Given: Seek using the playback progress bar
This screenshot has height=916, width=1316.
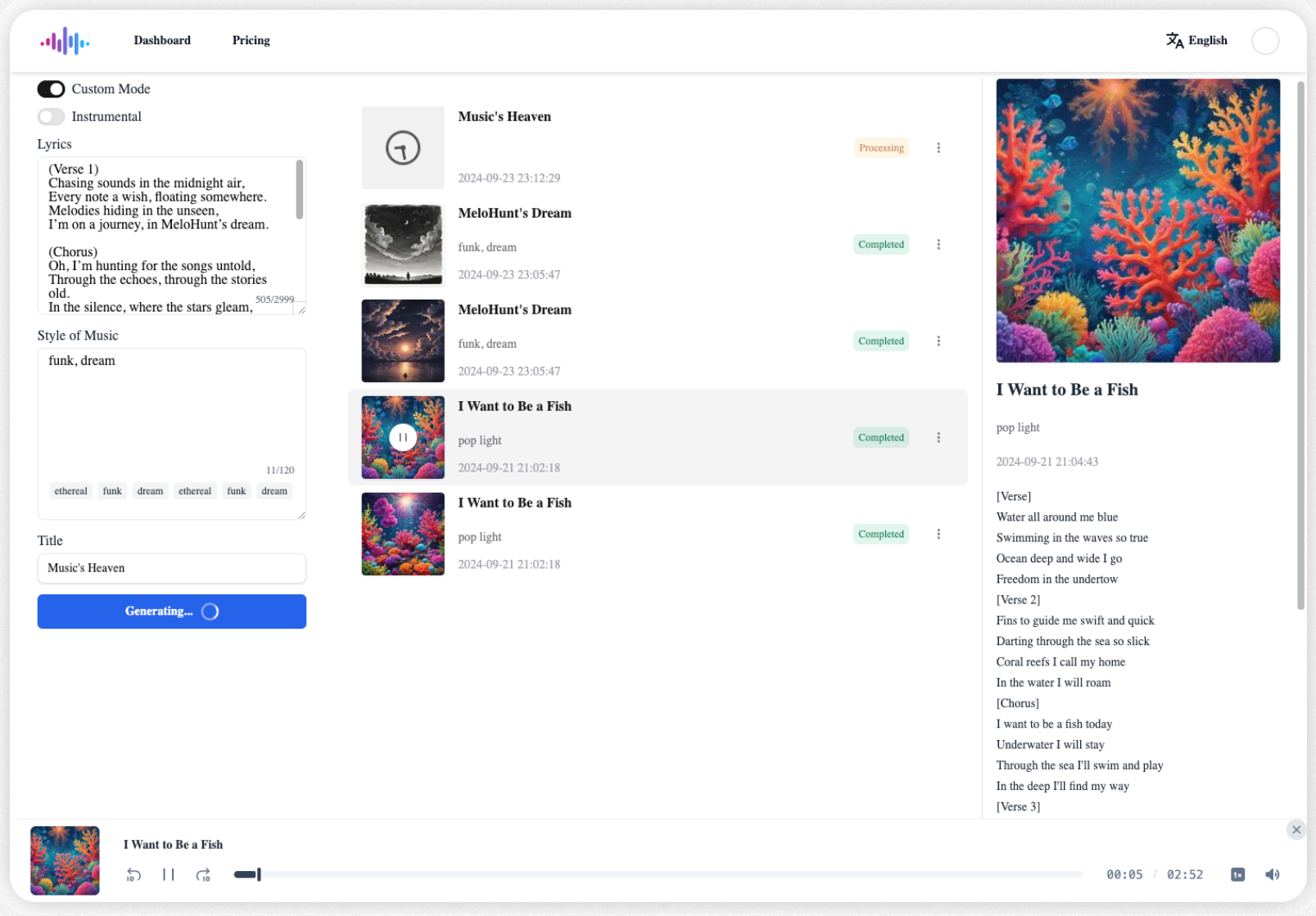Looking at the screenshot, I should (655, 874).
